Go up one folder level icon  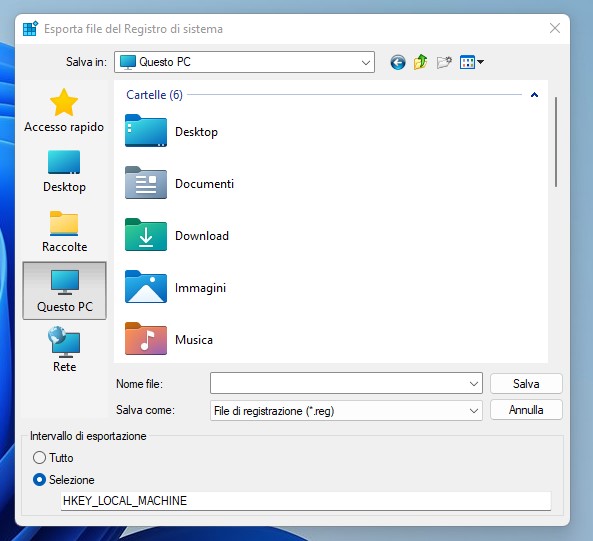pos(421,62)
